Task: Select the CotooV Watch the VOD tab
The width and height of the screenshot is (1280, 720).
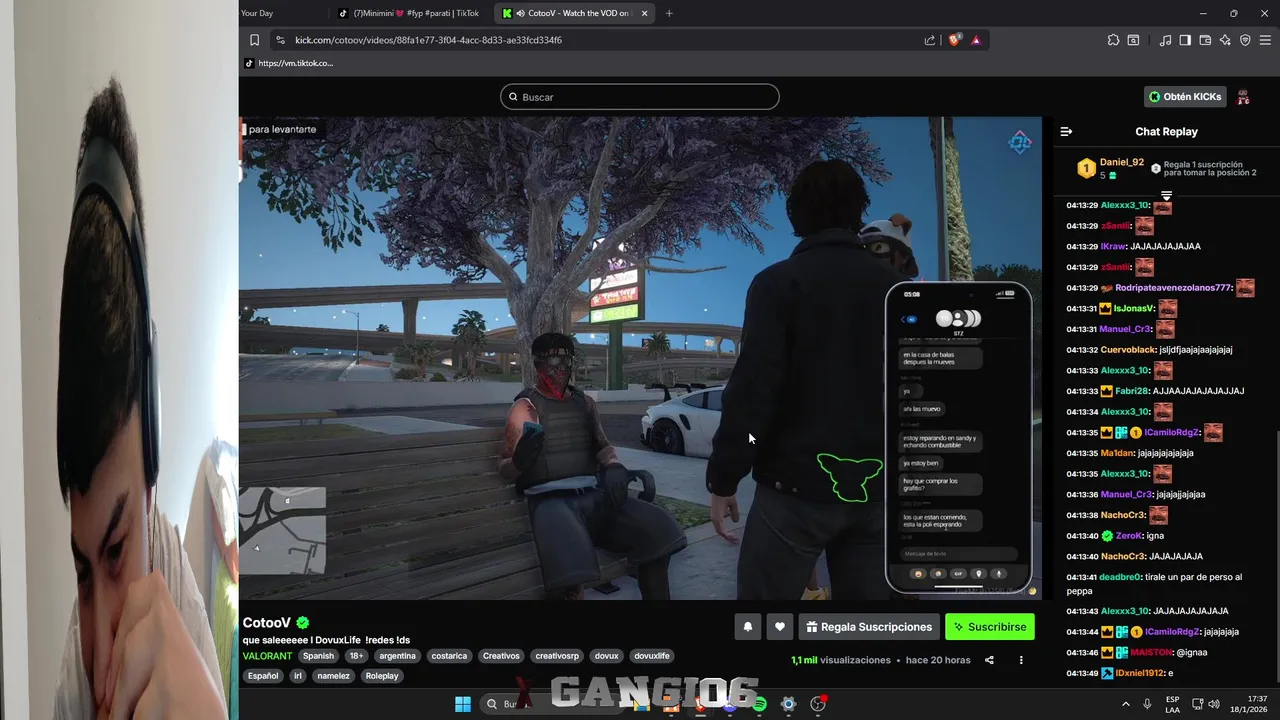Action: point(575,13)
